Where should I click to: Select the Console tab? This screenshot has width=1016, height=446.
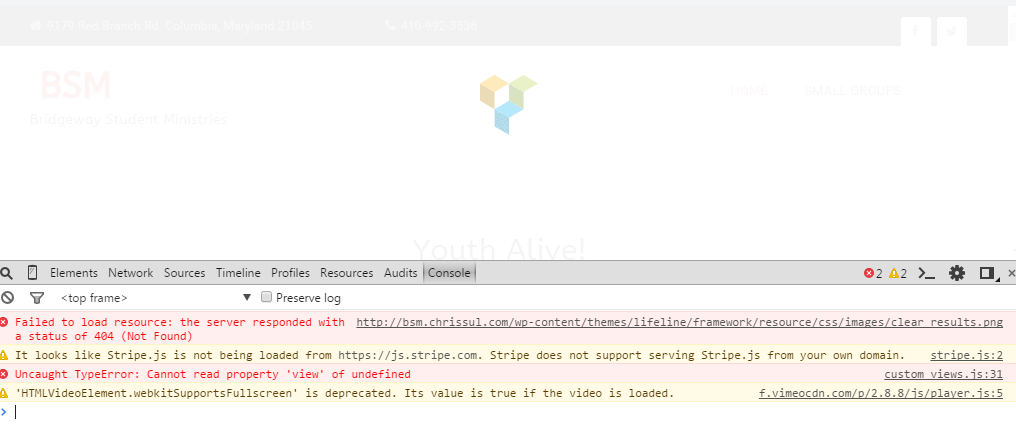[x=449, y=273]
